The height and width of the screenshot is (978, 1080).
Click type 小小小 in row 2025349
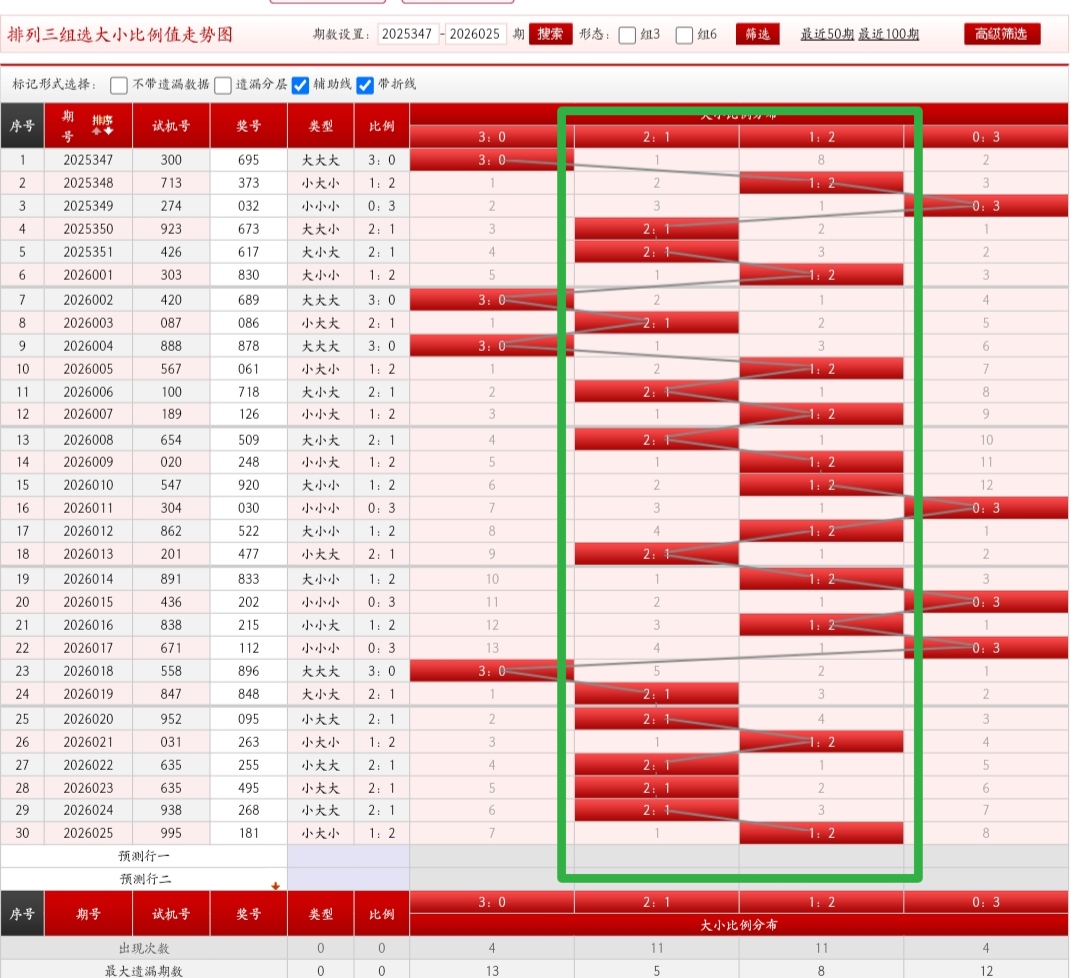(x=320, y=206)
